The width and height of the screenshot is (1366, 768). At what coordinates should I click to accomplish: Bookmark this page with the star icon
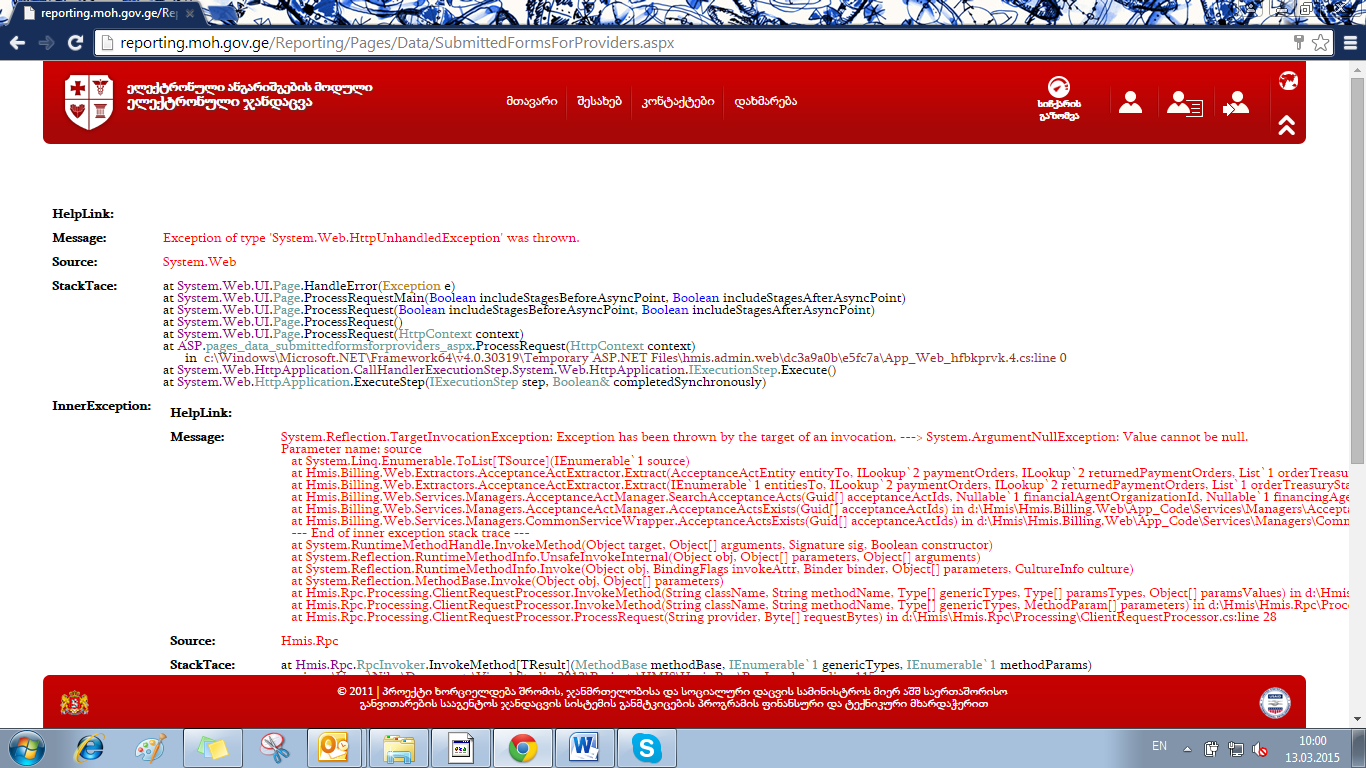(x=1320, y=43)
